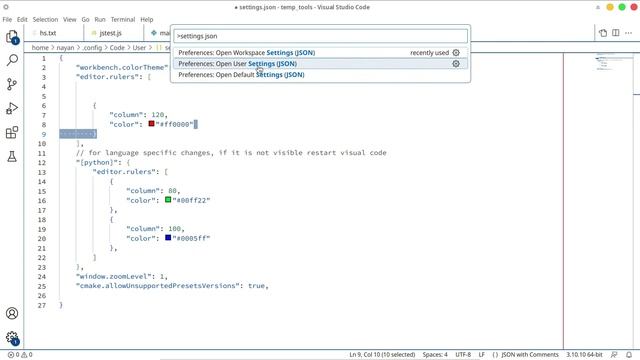This screenshot has width=640, height=360.
Task: Click line number 25 in gutter
Action: [x=42, y=286]
